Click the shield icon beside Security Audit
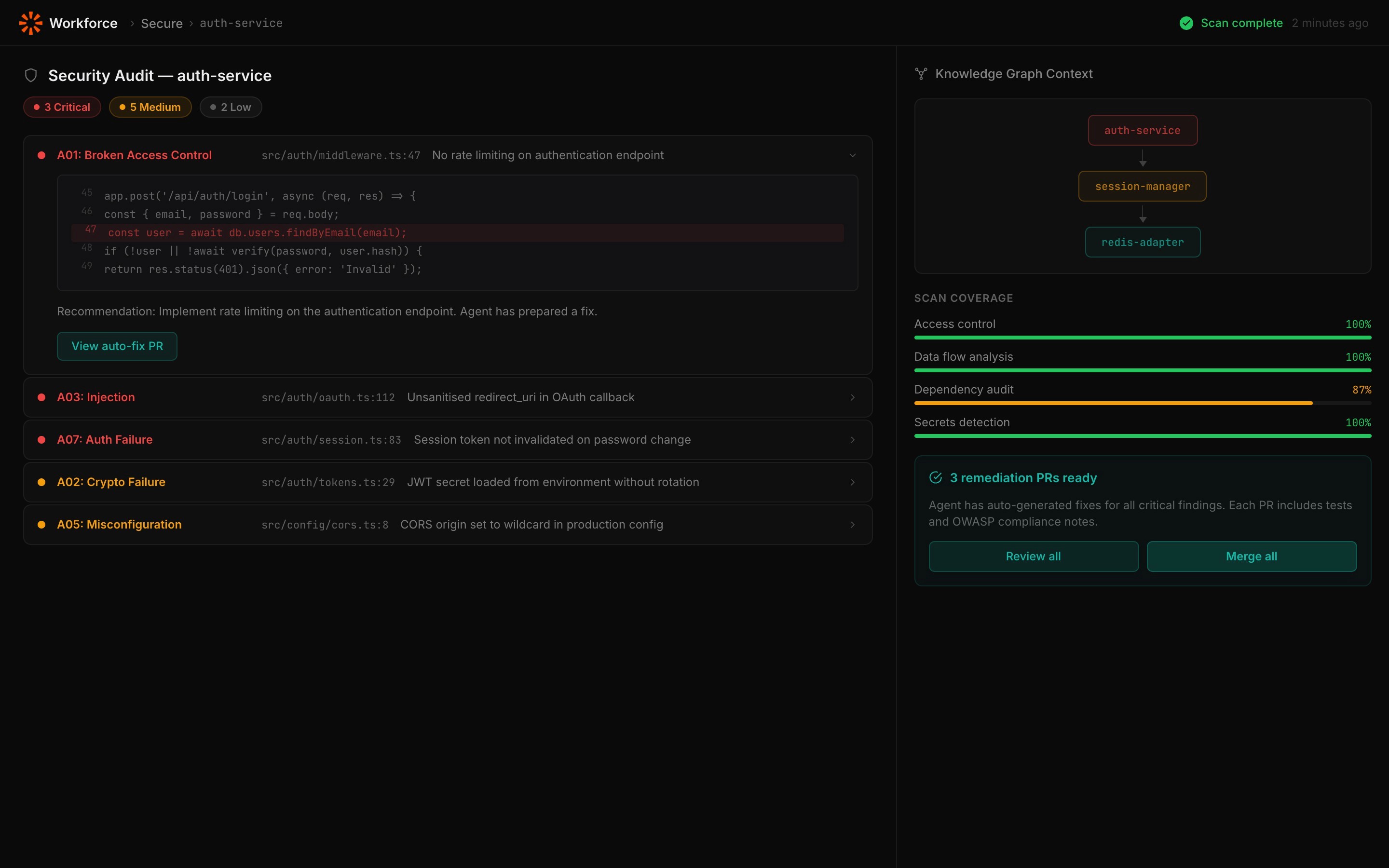 [31, 75]
